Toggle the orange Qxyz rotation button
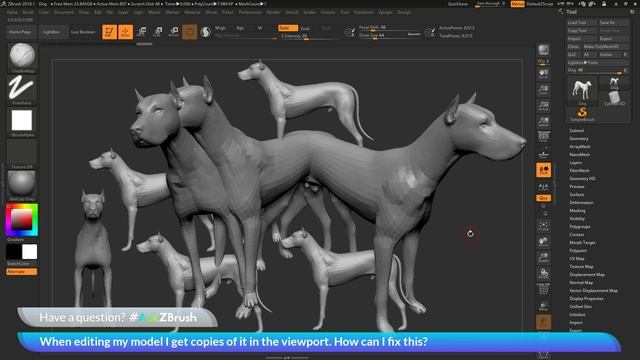The height and width of the screenshot is (360, 640). pyautogui.click(x=543, y=198)
